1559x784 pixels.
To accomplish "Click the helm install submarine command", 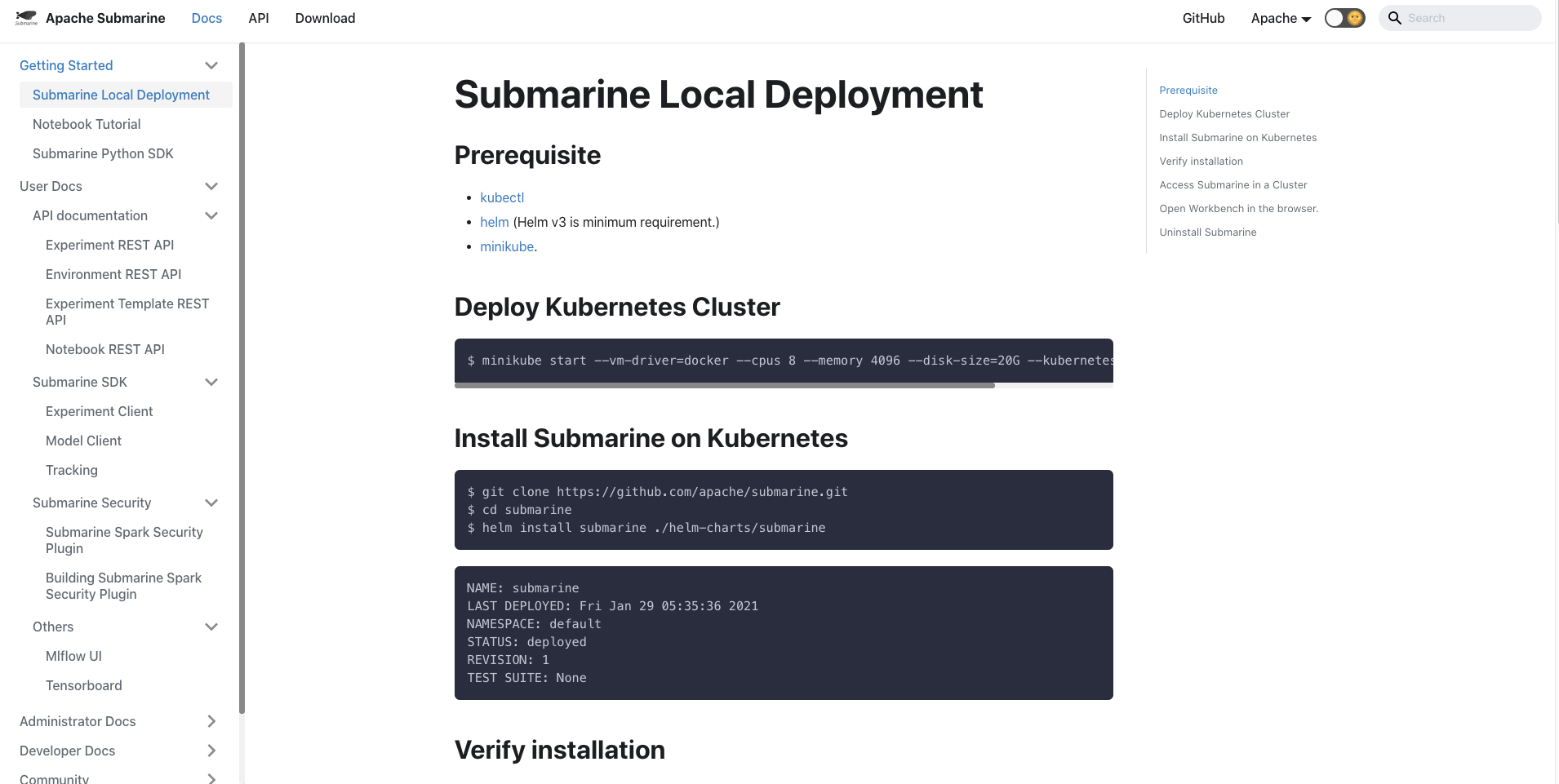I will [x=646, y=528].
